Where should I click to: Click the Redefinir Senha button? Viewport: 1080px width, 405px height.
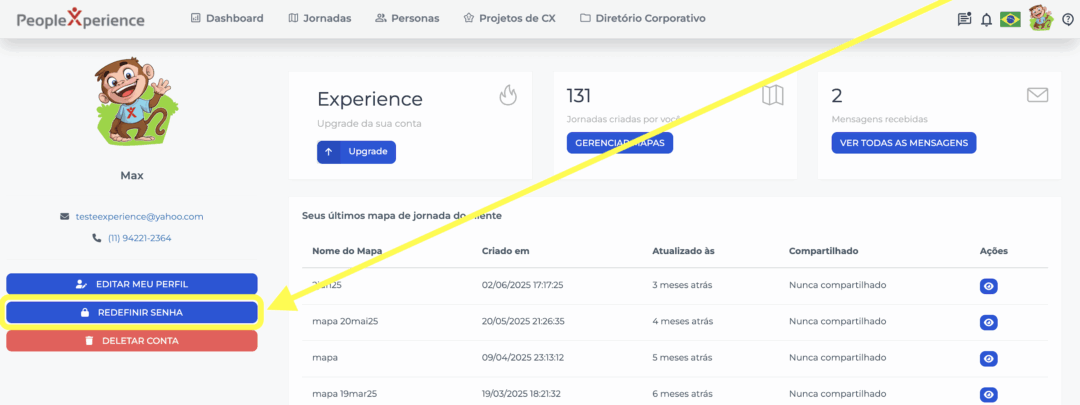point(132,312)
